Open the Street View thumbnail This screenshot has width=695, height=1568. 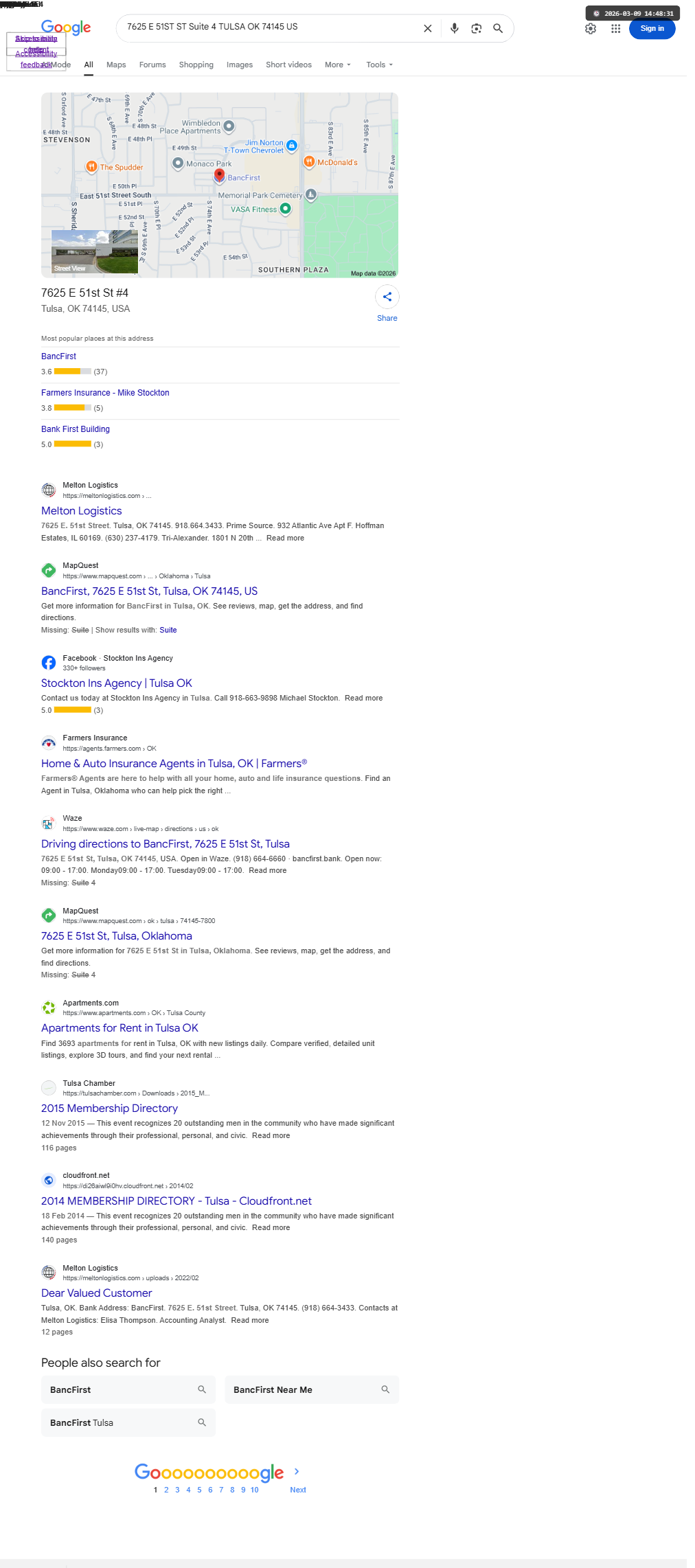pyautogui.click(x=95, y=252)
